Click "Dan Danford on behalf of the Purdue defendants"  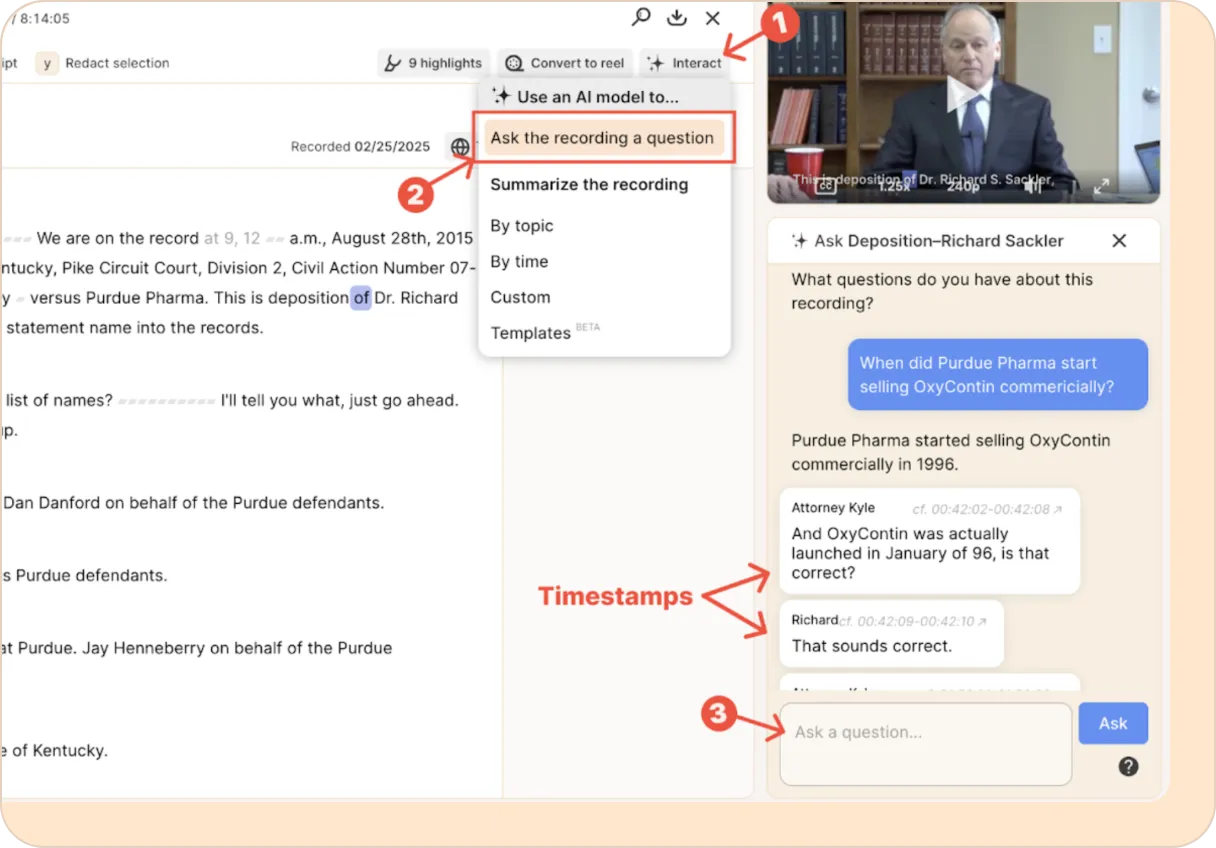(194, 503)
